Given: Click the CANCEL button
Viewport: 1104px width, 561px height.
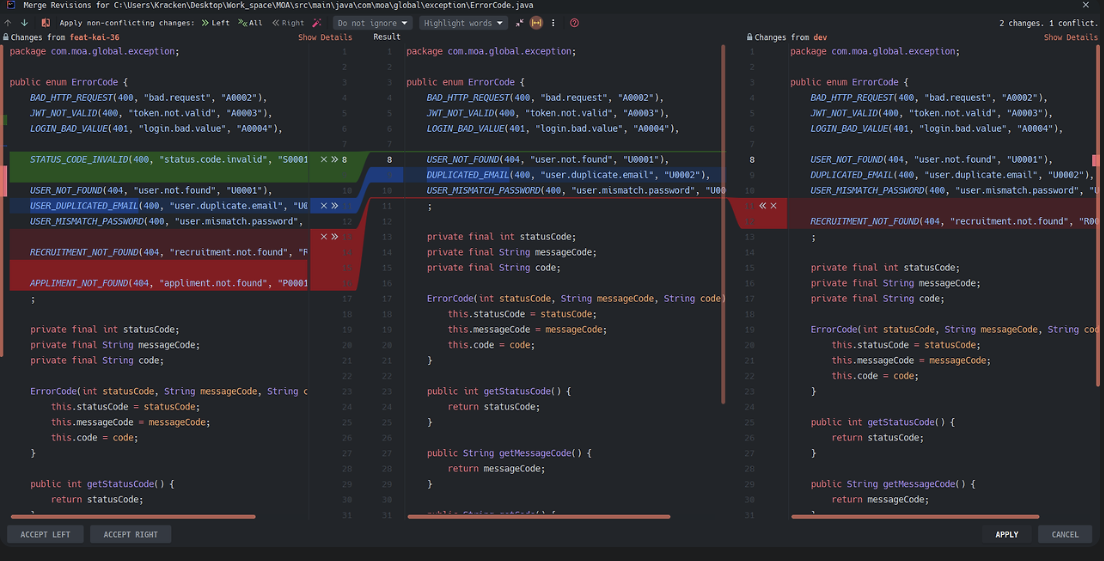Looking at the screenshot, I should [1065, 534].
